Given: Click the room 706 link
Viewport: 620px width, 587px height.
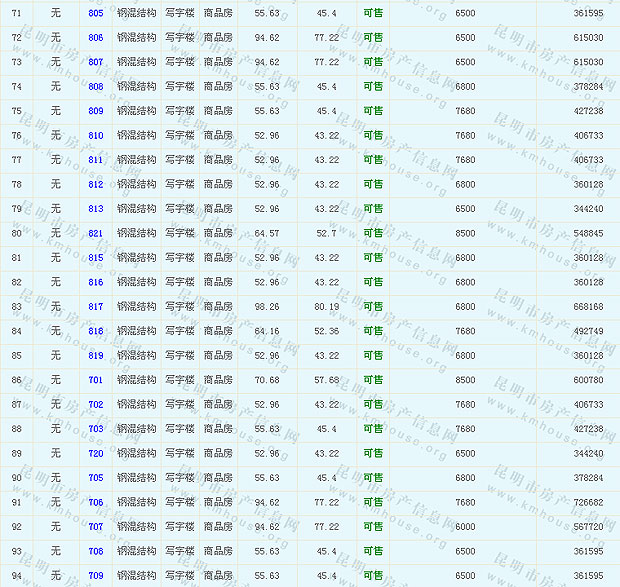Looking at the screenshot, I should click(x=96, y=502).
